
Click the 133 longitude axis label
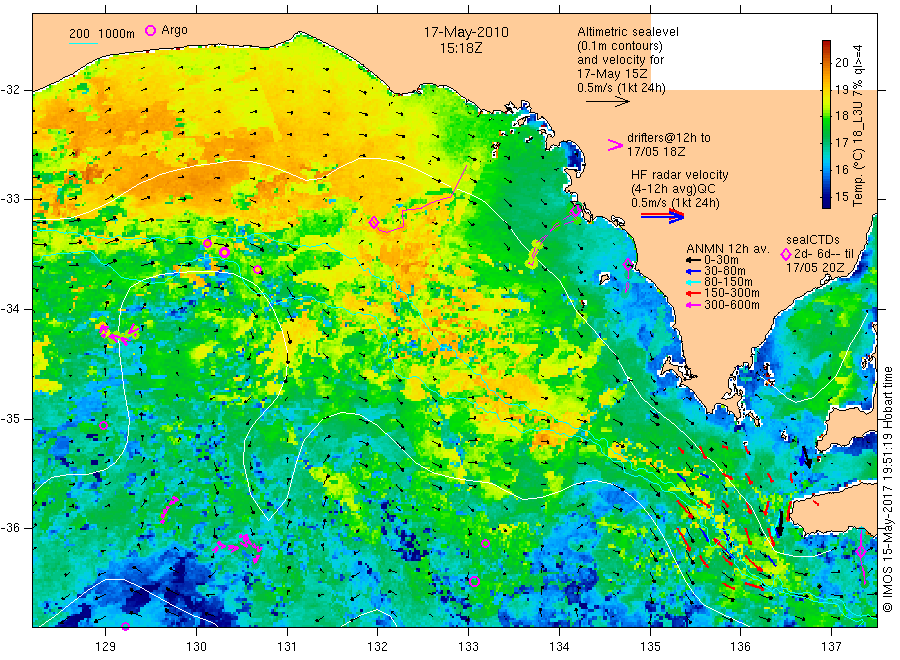(468, 647)
